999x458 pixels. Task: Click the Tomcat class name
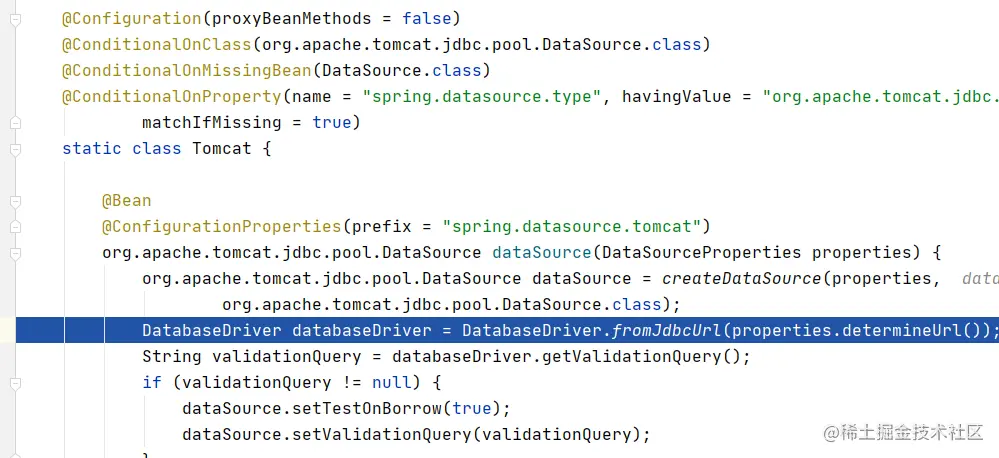point(222,148)
